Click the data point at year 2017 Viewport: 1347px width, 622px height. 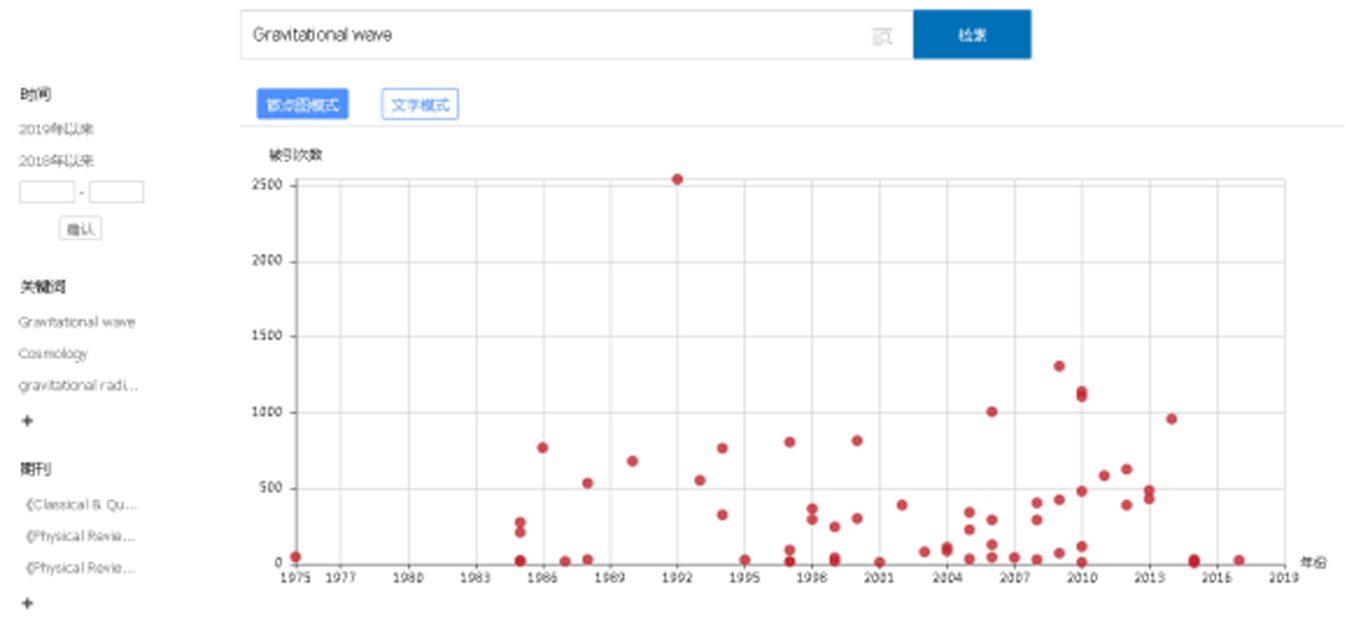coord(1239,561)
